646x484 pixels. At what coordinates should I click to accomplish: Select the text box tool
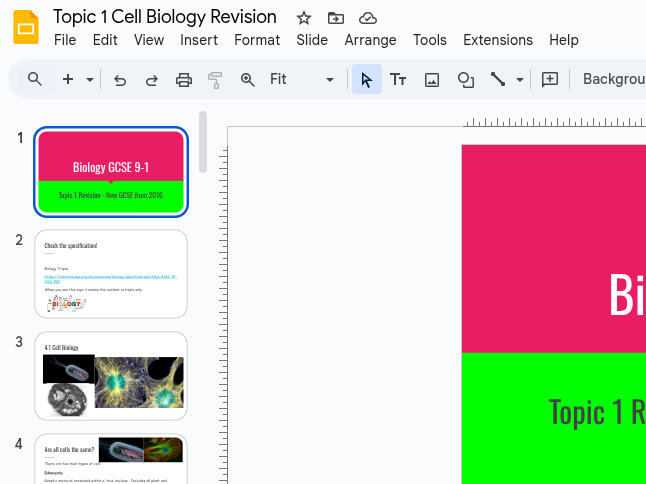pos(398,80)
